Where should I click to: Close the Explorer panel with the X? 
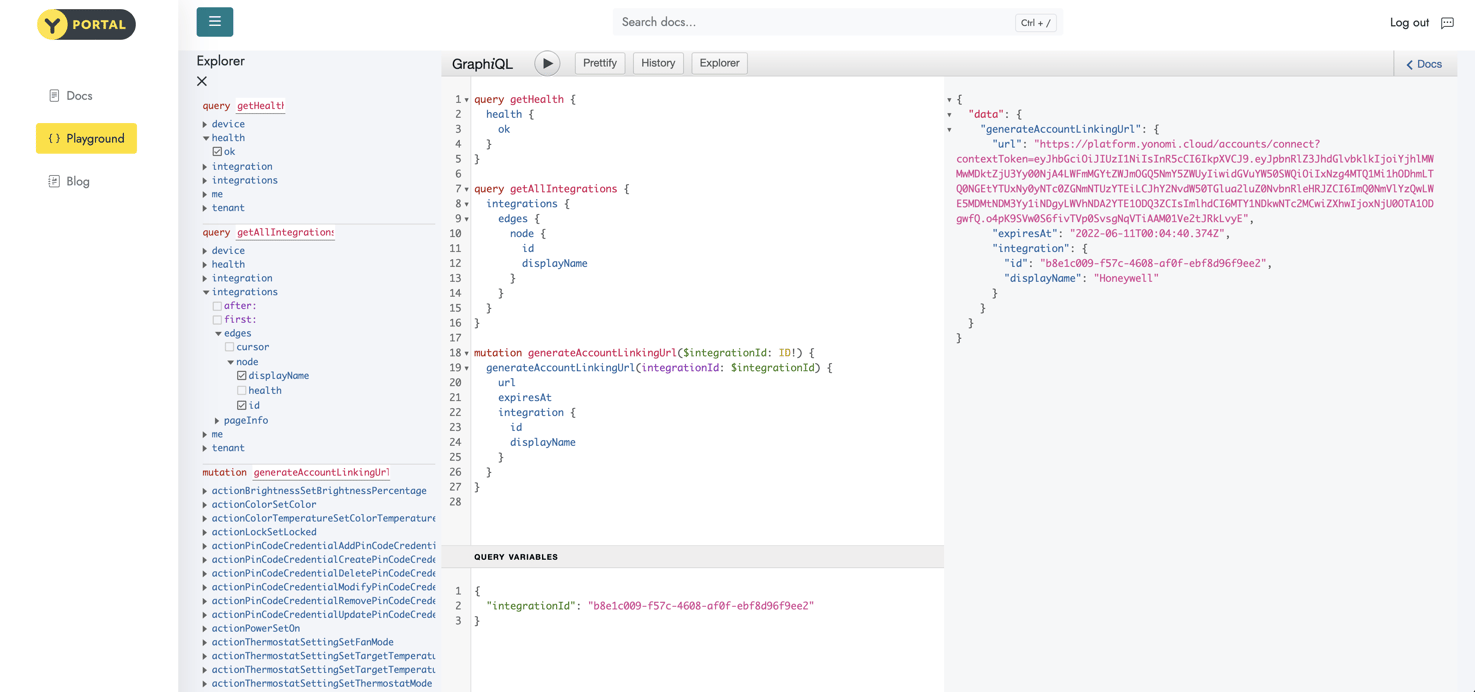(202, 81)
